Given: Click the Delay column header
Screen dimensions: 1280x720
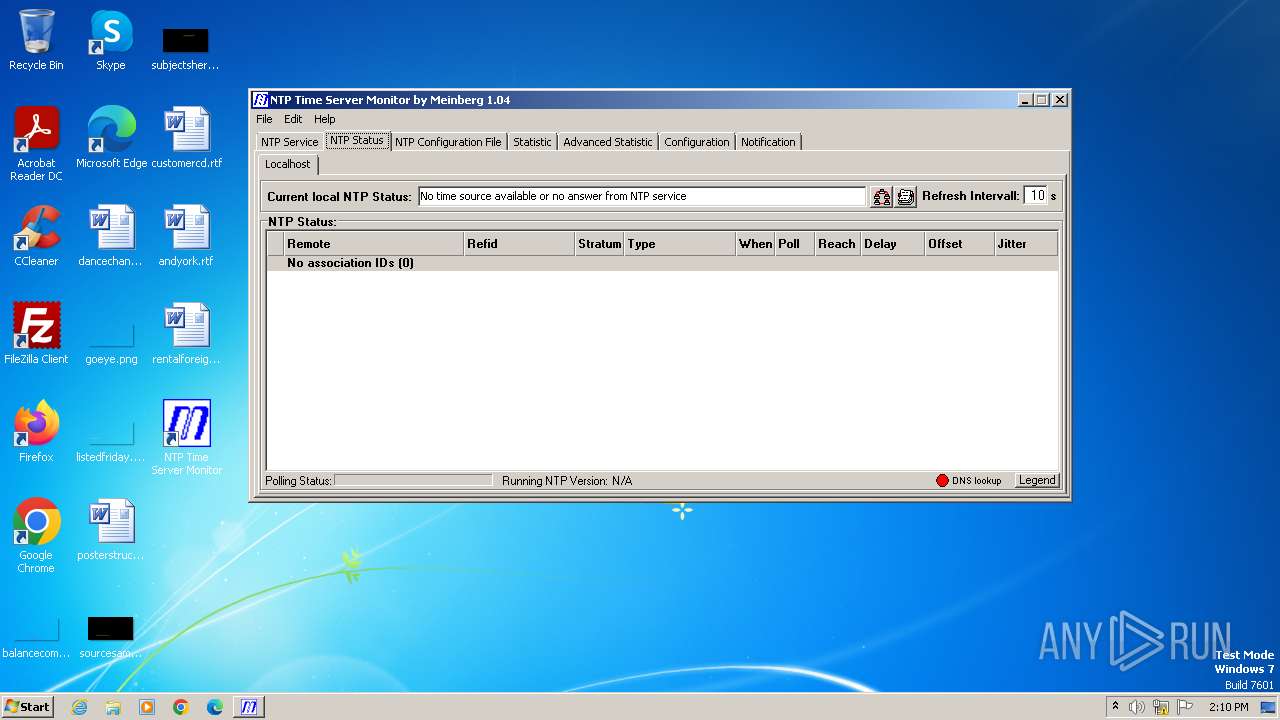Looking at the screenshot, I should click(x=893, y=244).
